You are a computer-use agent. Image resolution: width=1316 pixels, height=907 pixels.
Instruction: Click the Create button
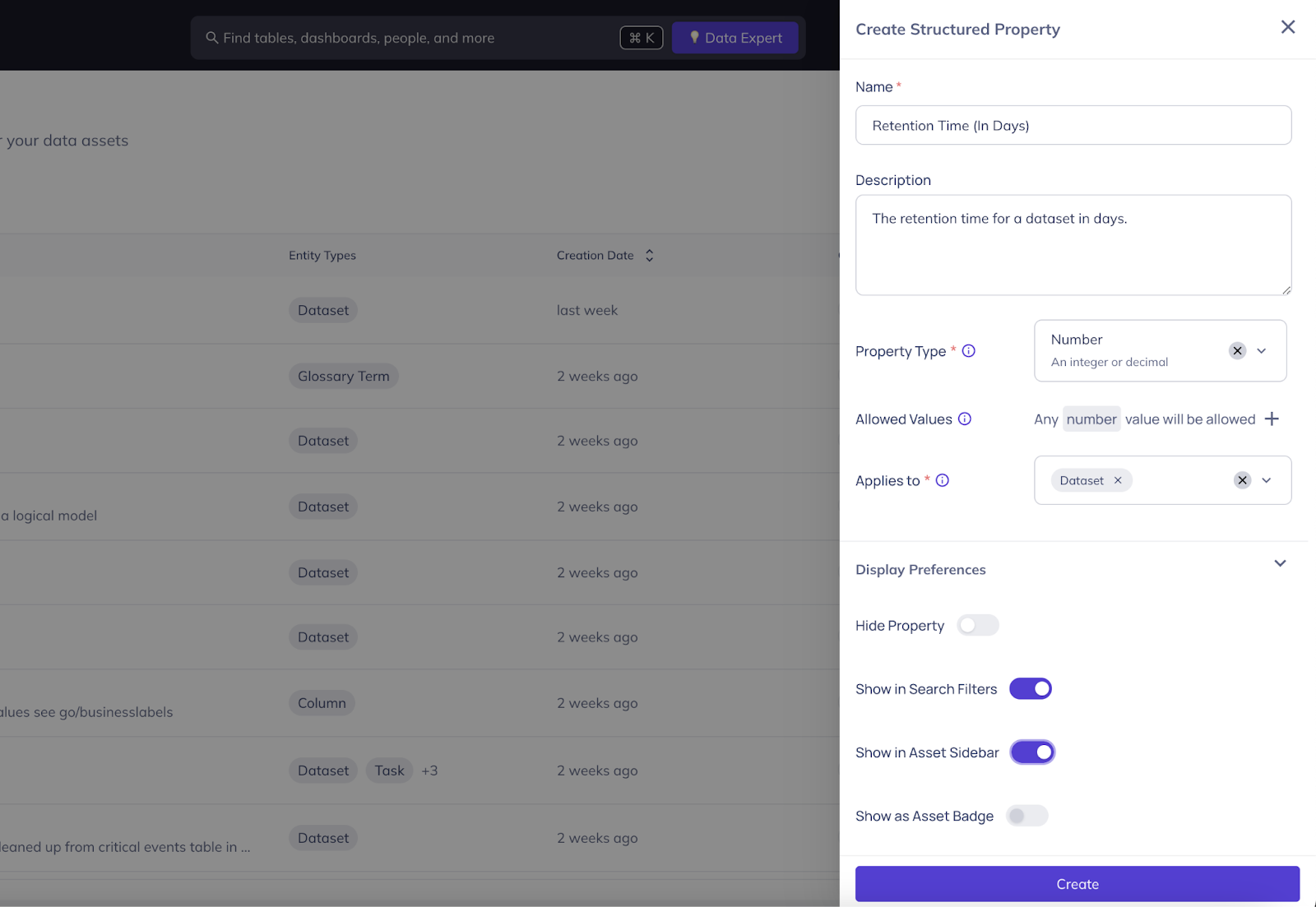click(x=1077, y=884)
